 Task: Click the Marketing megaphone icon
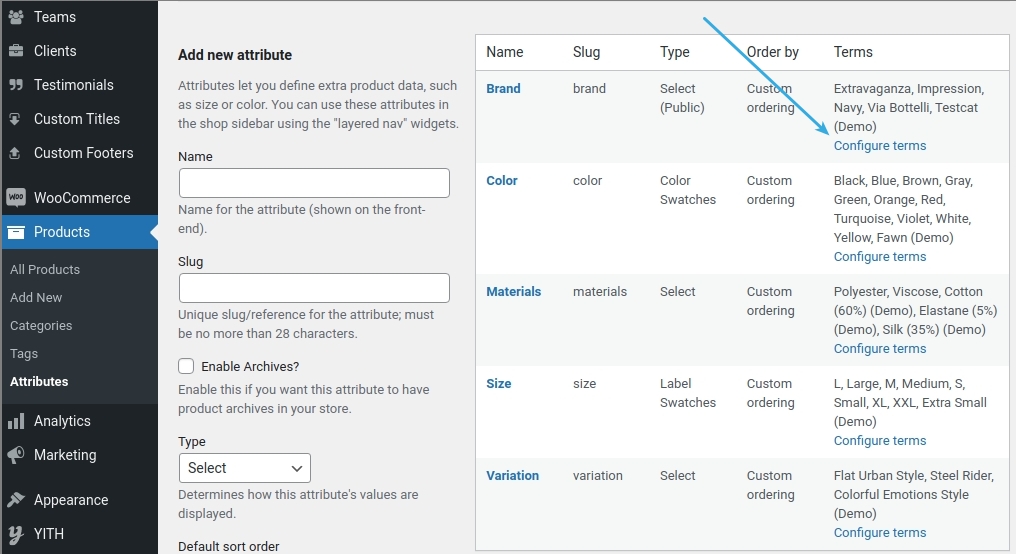coord(15,455)
